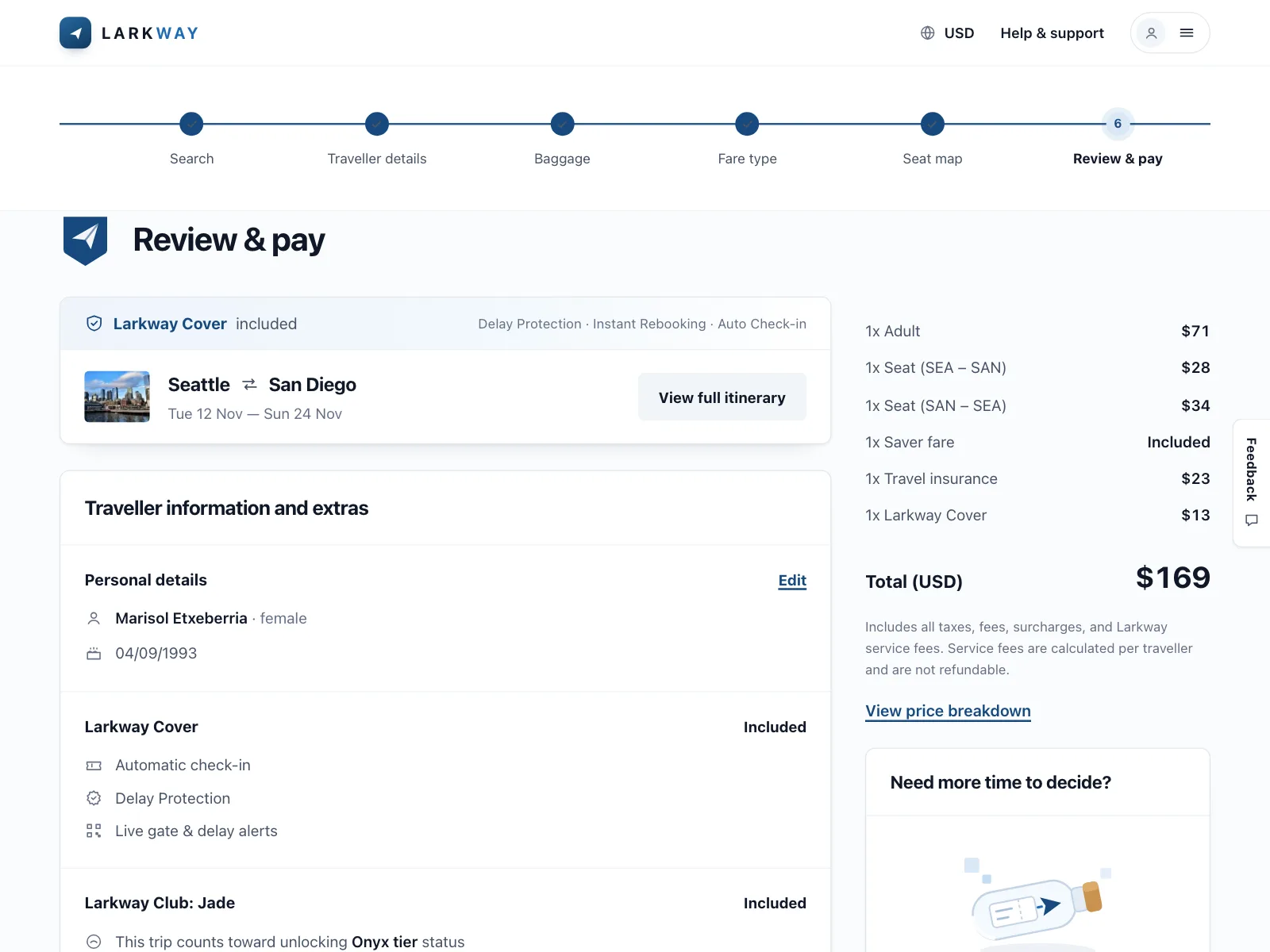The height and width of the screenshot is (952, 1270).
Task: Click the Delay Protection · Instant Rebooking features text
Action: coord(642,324)
